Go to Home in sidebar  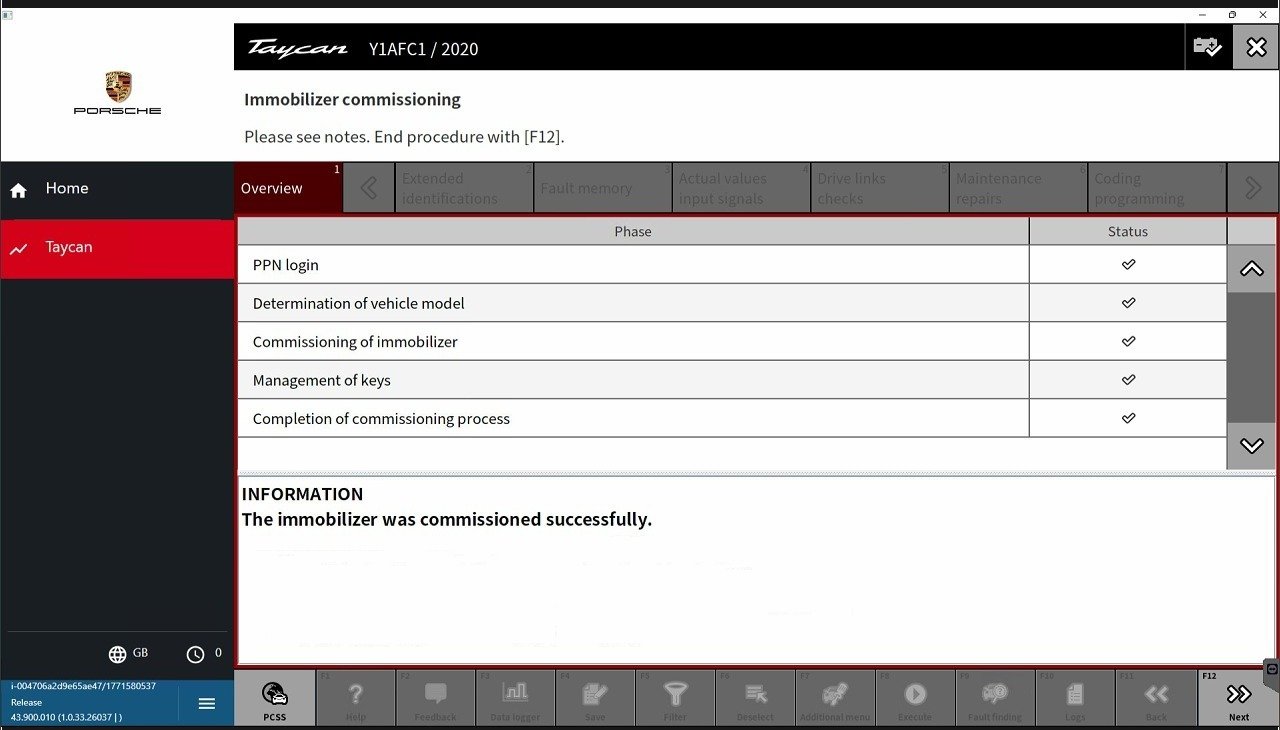(67, 189)
